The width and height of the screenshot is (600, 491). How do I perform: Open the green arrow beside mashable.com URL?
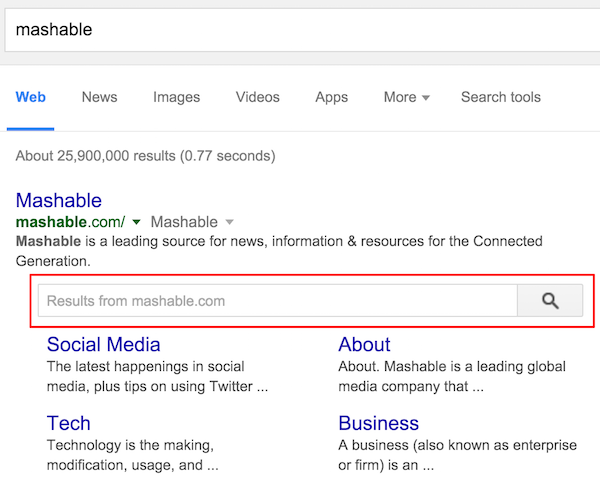tap(136, 222)
